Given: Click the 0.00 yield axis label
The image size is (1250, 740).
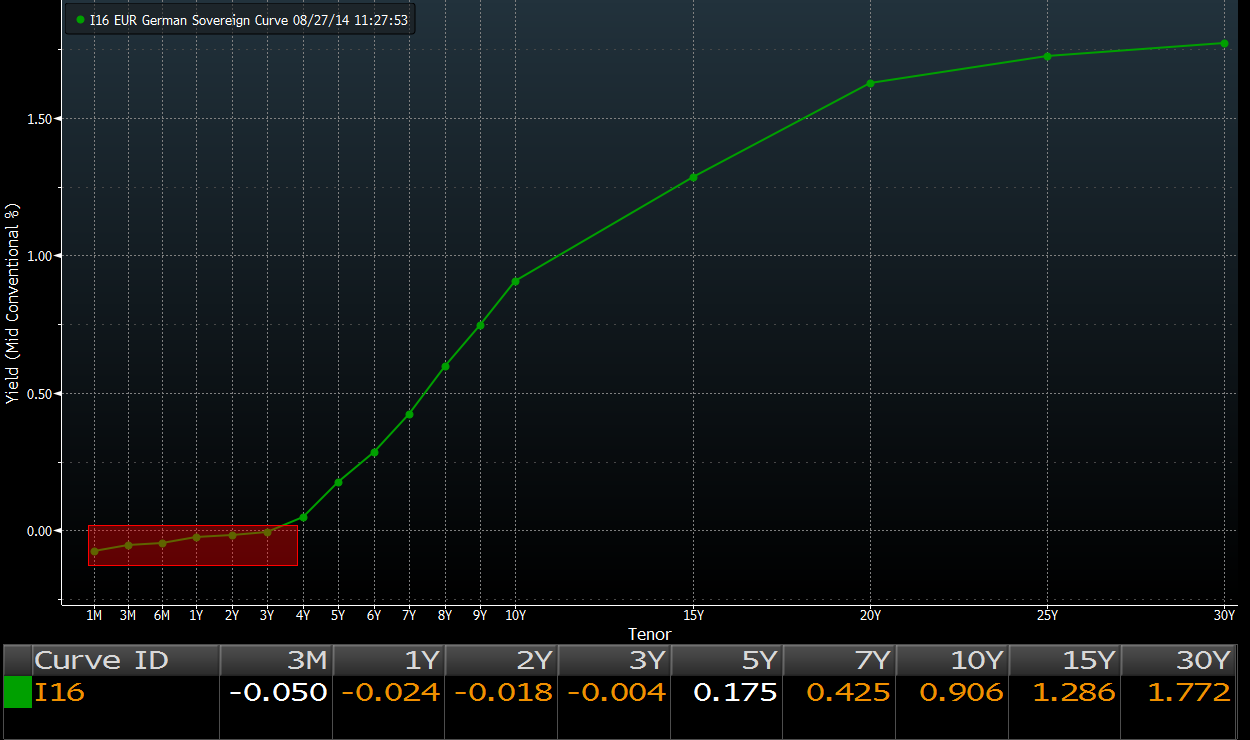Looking at the screenshot, I should 39,531.
